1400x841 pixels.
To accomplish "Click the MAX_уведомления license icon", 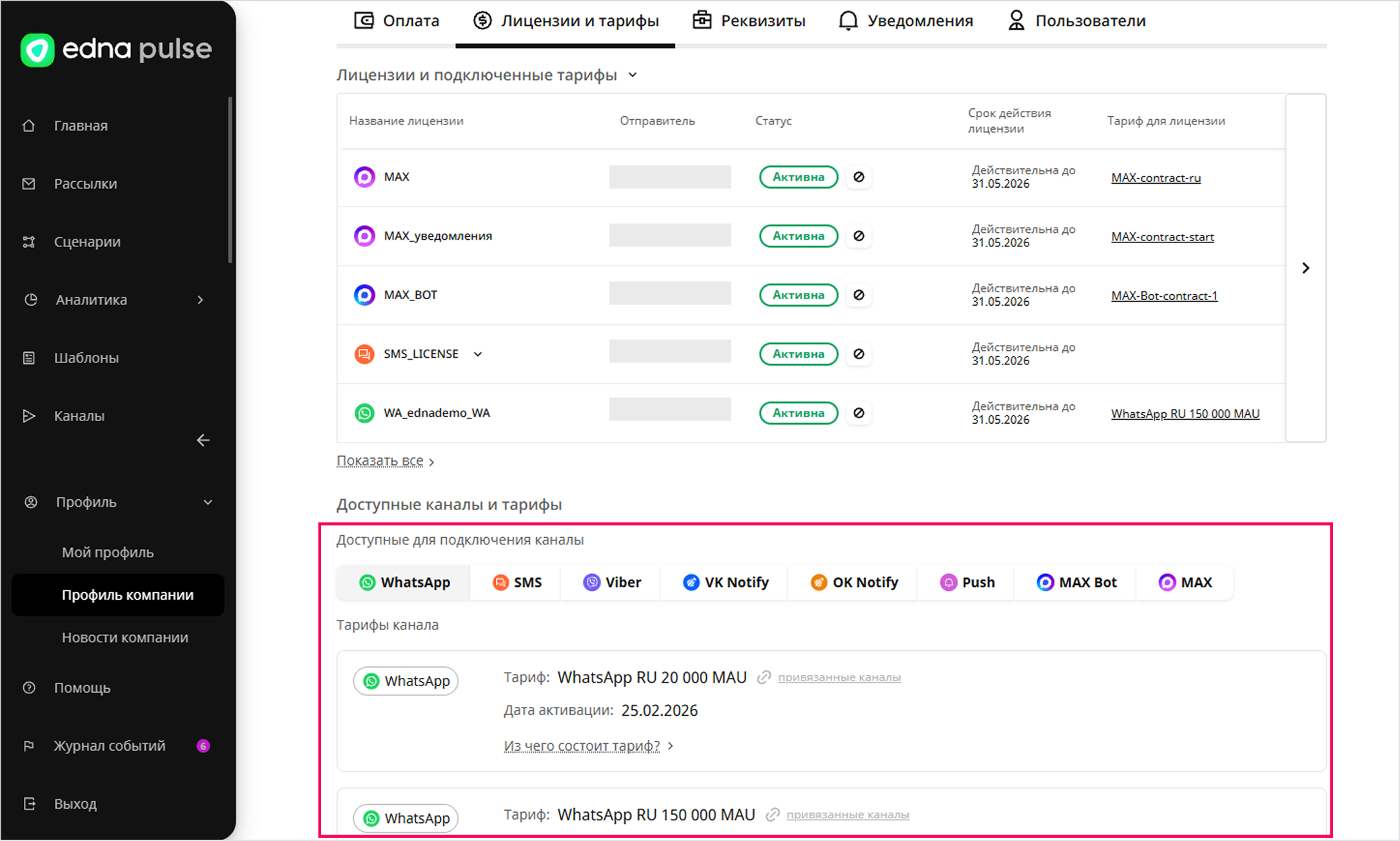I will (364, 236).
